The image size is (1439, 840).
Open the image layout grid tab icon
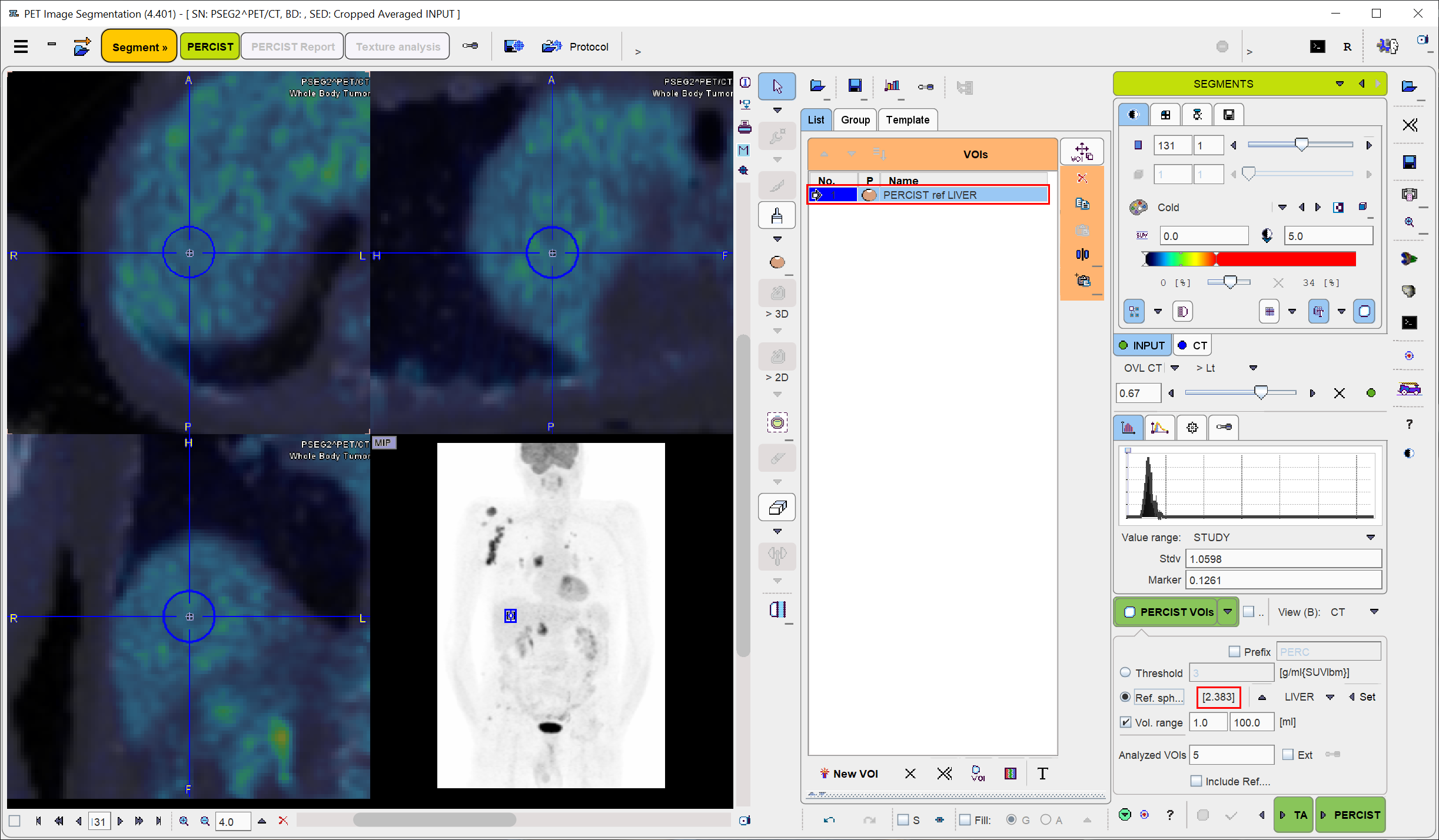[x=1165, y=115]
